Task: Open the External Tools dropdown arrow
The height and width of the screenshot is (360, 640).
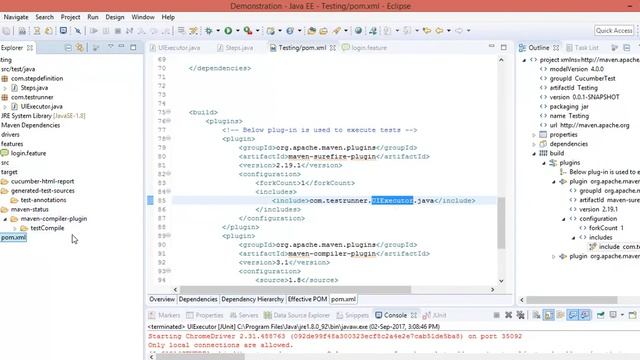Action: coord(258,31)
